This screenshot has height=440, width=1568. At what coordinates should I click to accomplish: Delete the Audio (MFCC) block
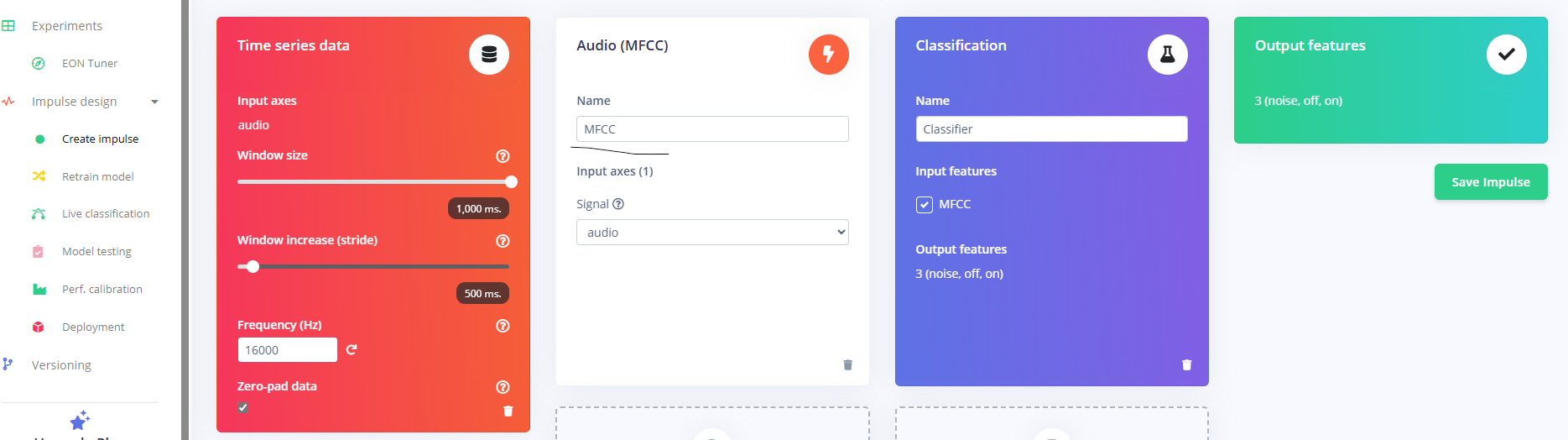pyautogui.click(x=847, y=364)
